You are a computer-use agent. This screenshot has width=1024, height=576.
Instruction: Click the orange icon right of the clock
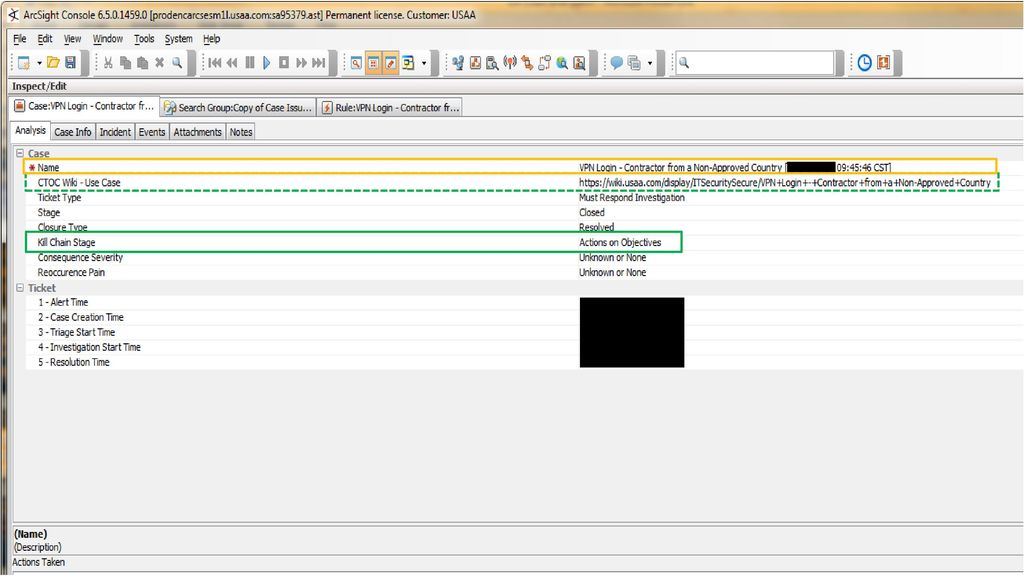[x=884, y=63]
